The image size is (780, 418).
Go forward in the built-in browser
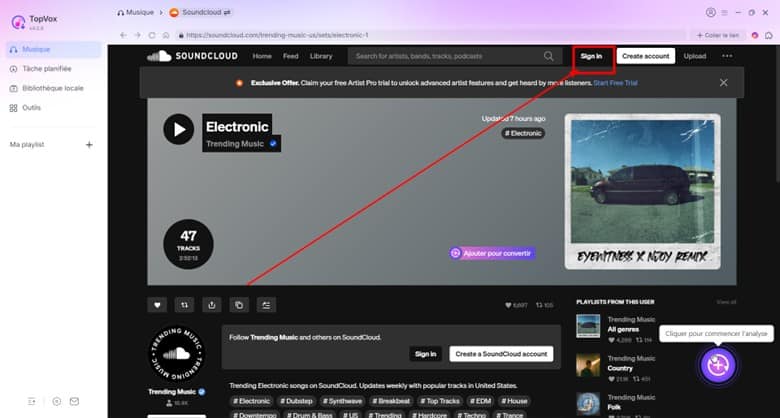click(137, 35)
